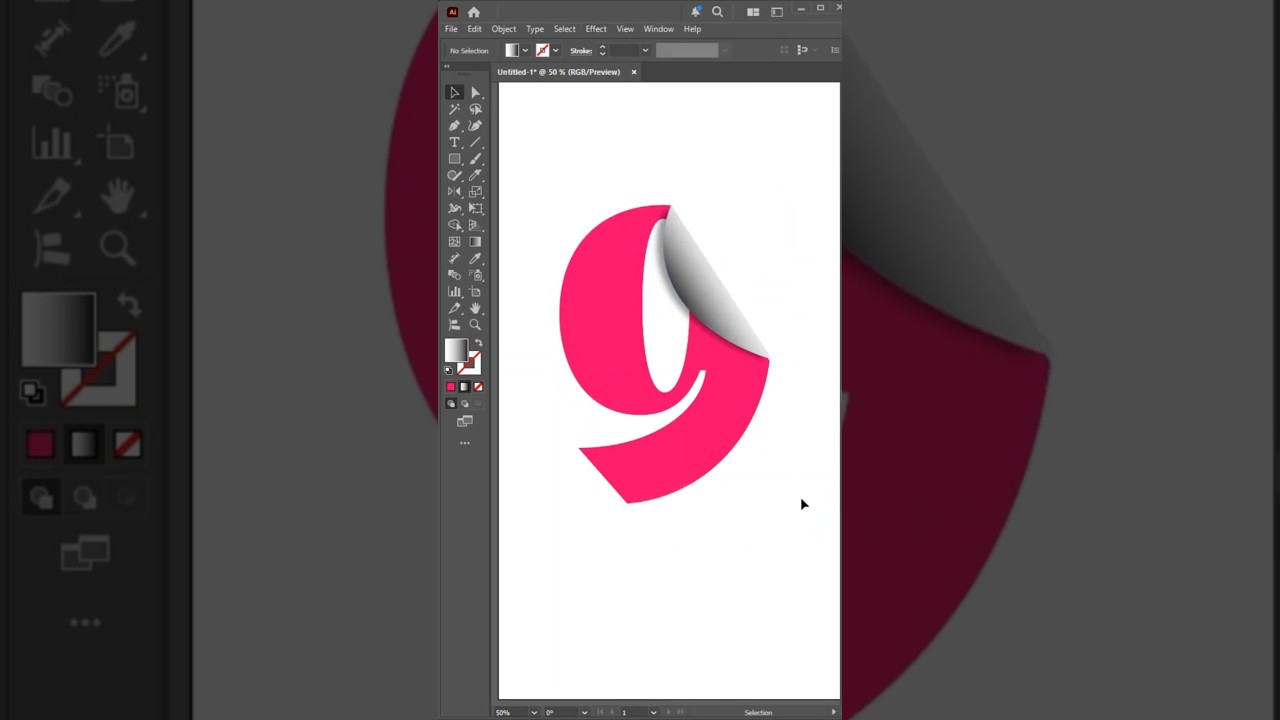Activate the Hand tool
This screenshot has height=720, width=1280.
pyautogui.click(x=475, y=308)
